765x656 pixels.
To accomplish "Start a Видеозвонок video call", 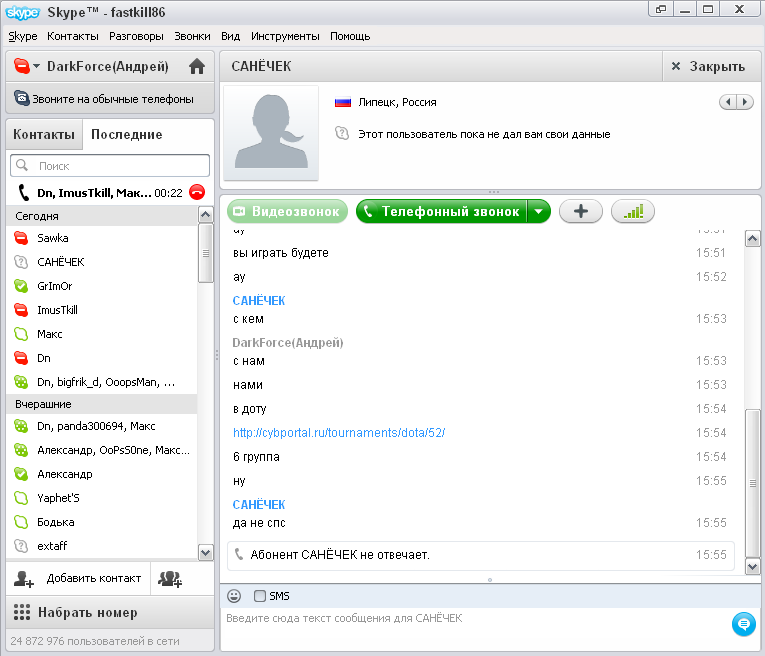I will point(287,211).
